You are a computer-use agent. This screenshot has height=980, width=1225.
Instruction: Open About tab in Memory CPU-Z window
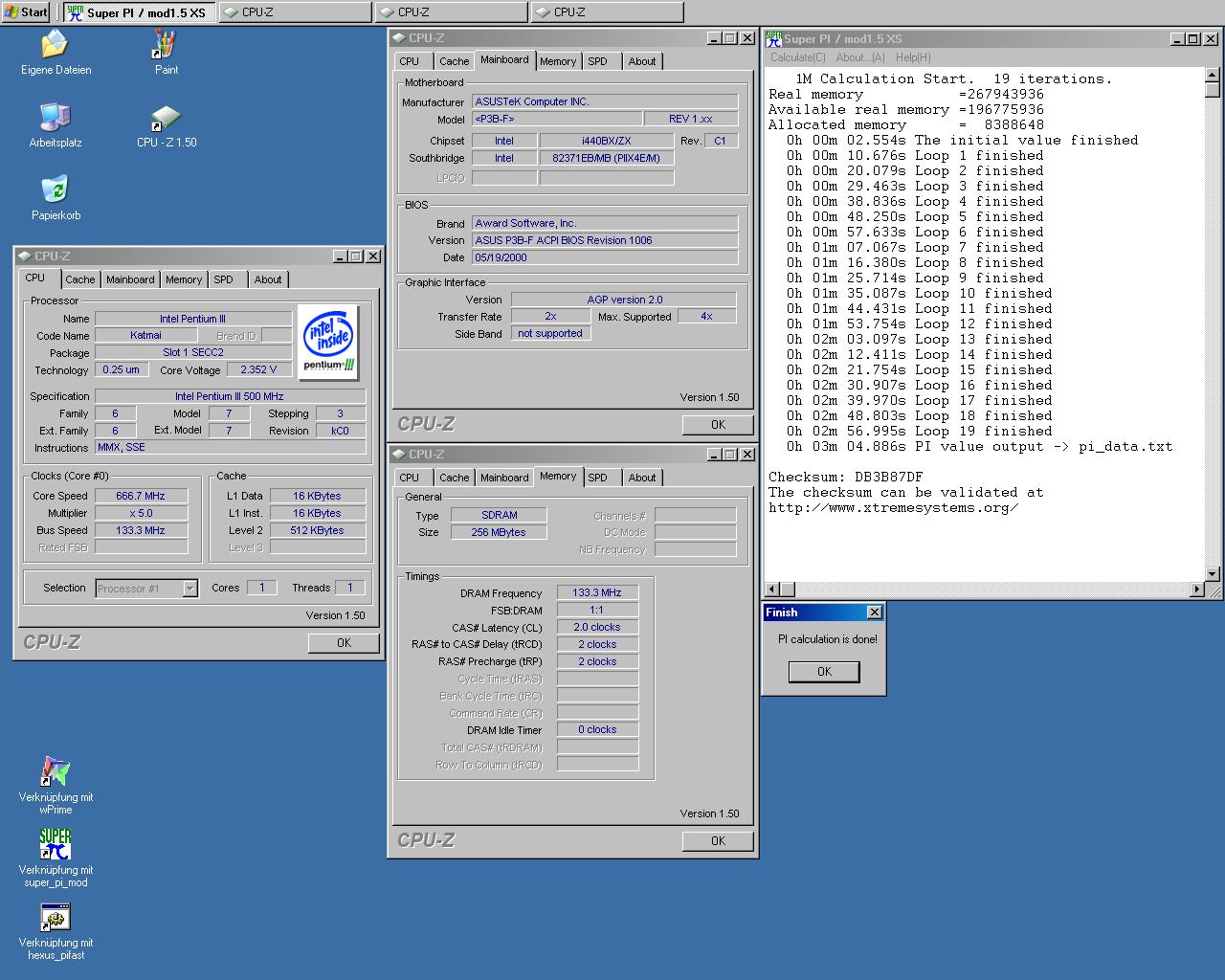(x=642, y=478)
